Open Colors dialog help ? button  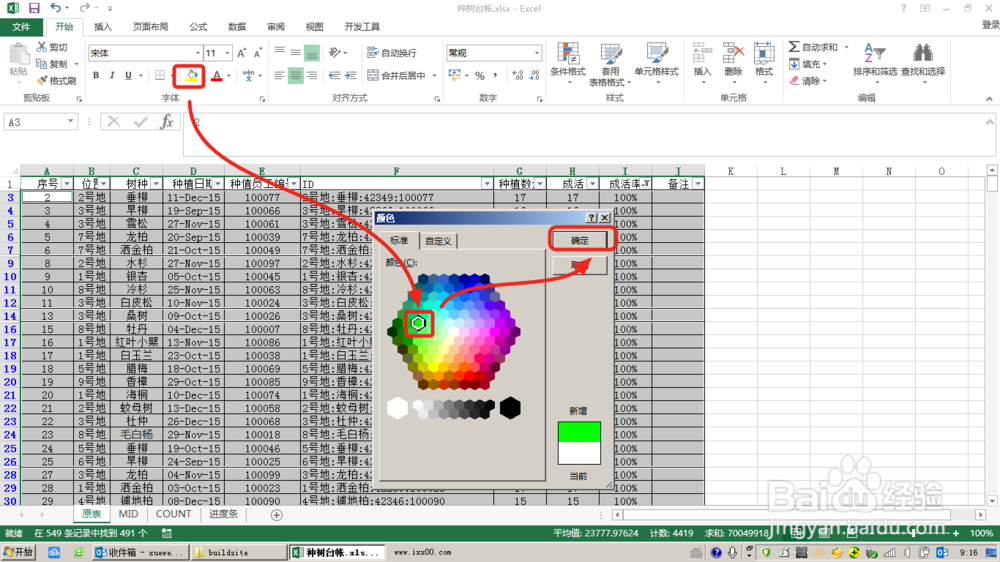click(591, 218)
